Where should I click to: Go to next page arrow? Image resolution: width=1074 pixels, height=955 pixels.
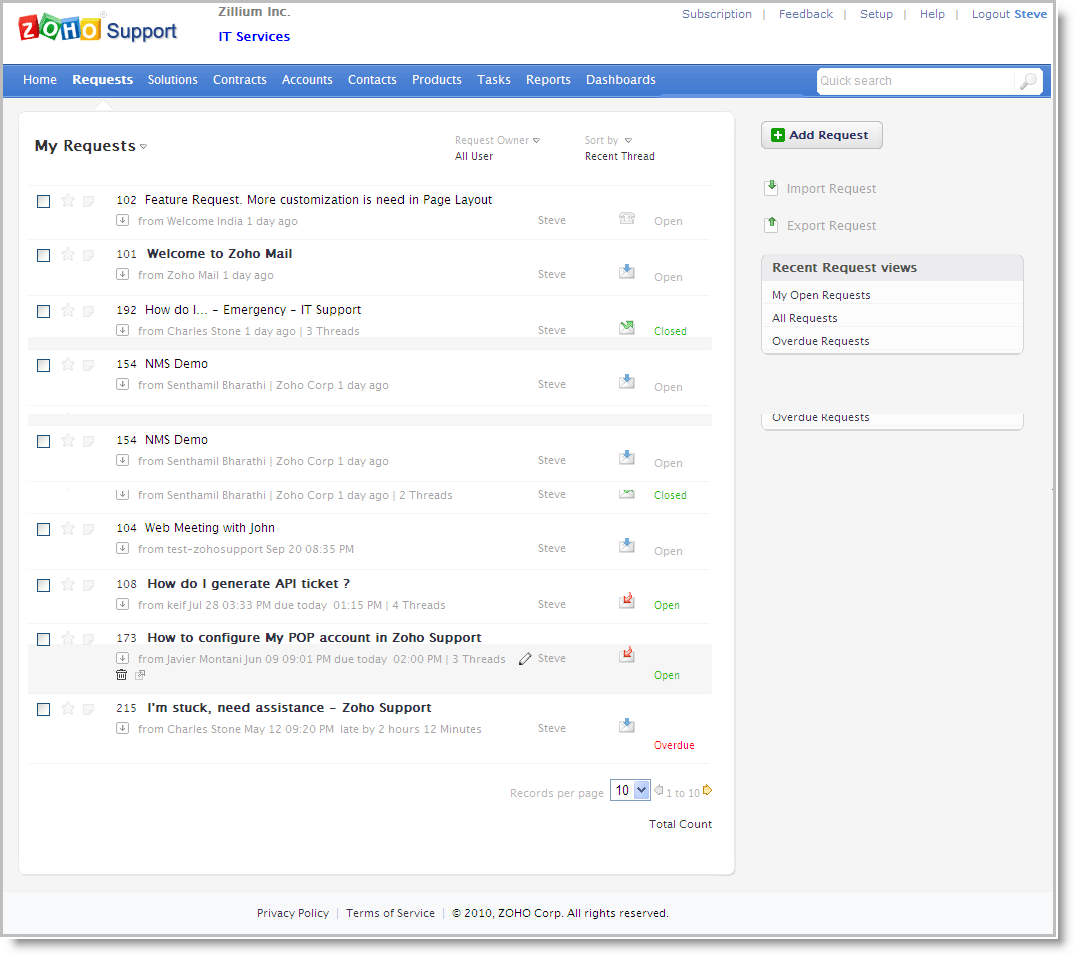(x=708, y=790)
